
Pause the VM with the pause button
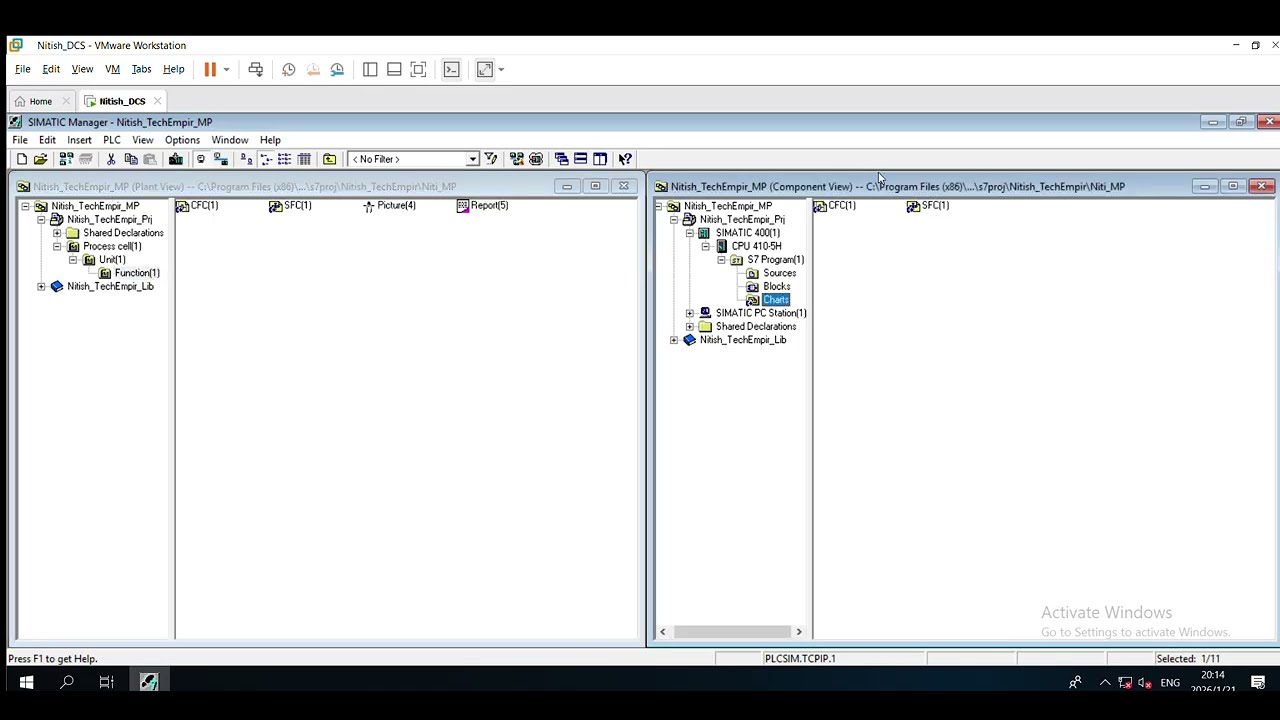210,69
